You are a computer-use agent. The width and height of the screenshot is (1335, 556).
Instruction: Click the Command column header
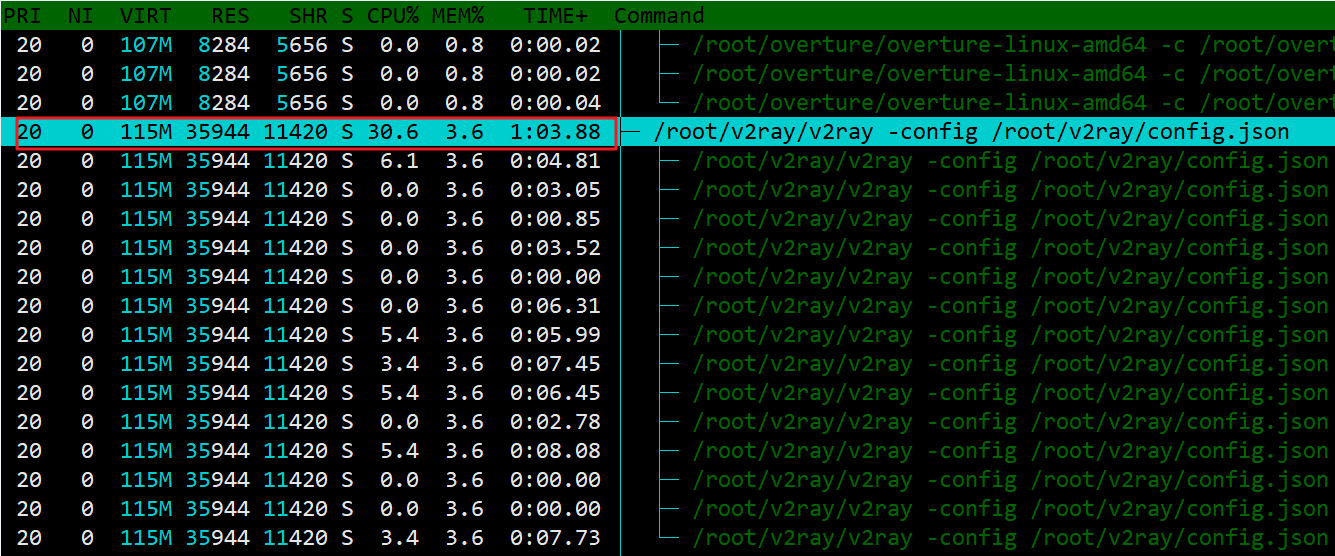click(x=659, y=16)
